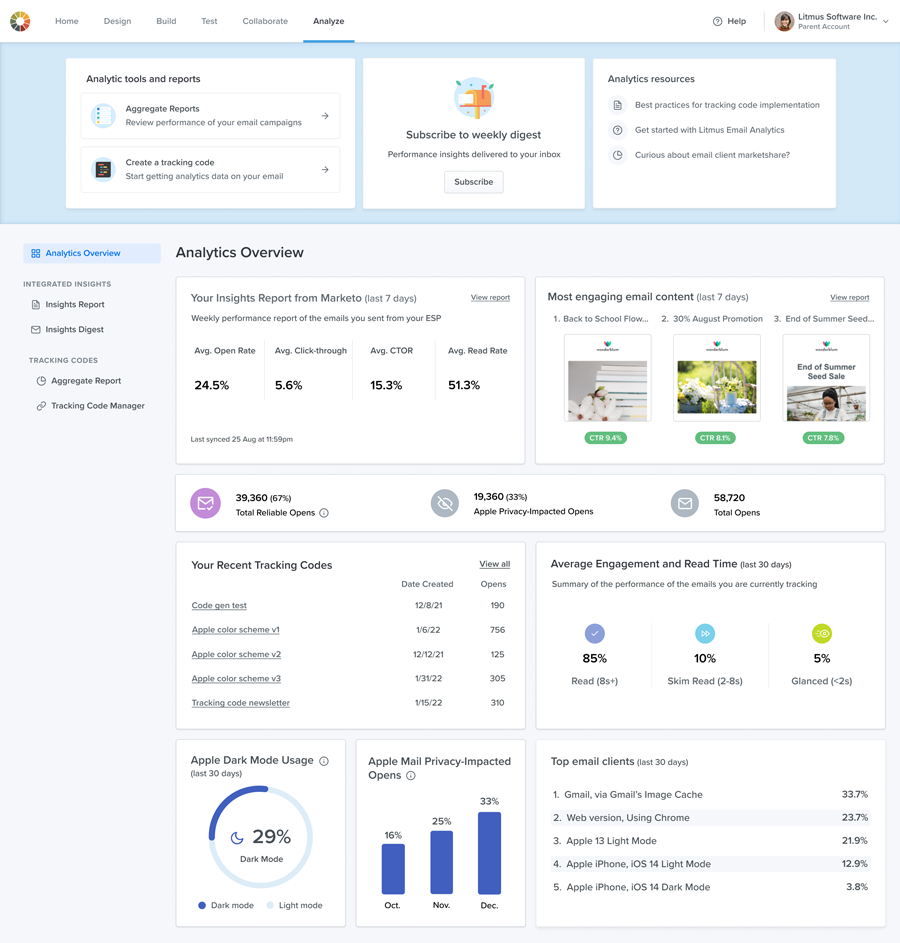Open Back to School email thumbnail

607,378
